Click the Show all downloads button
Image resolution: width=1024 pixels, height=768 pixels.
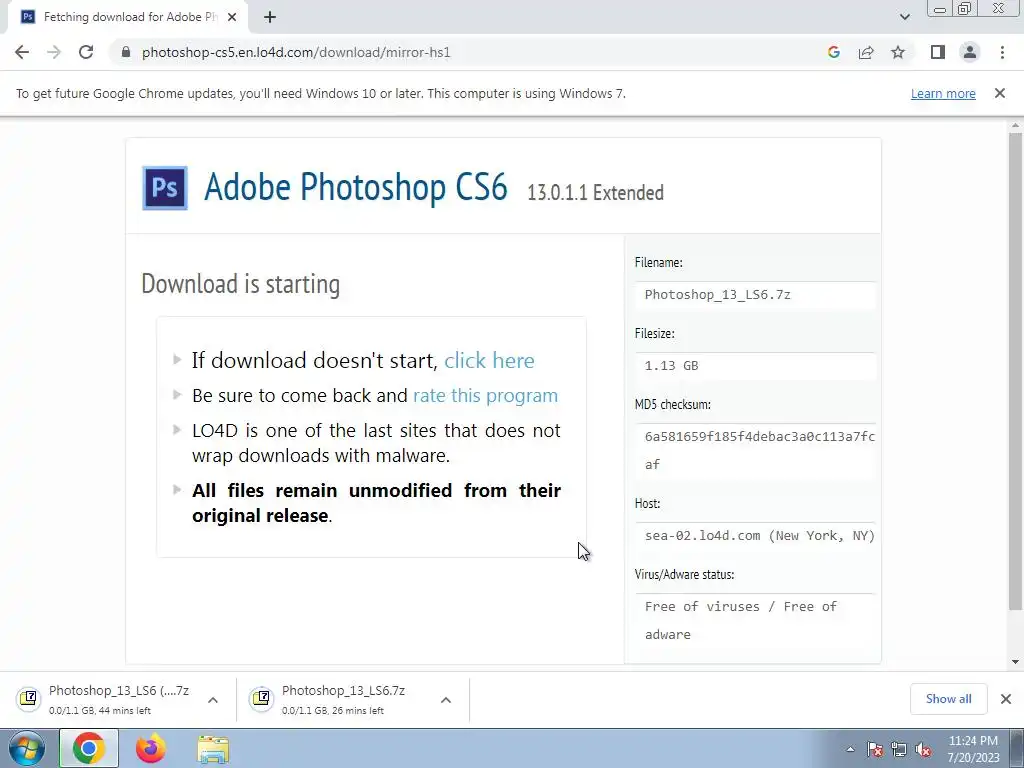(948, 699)
